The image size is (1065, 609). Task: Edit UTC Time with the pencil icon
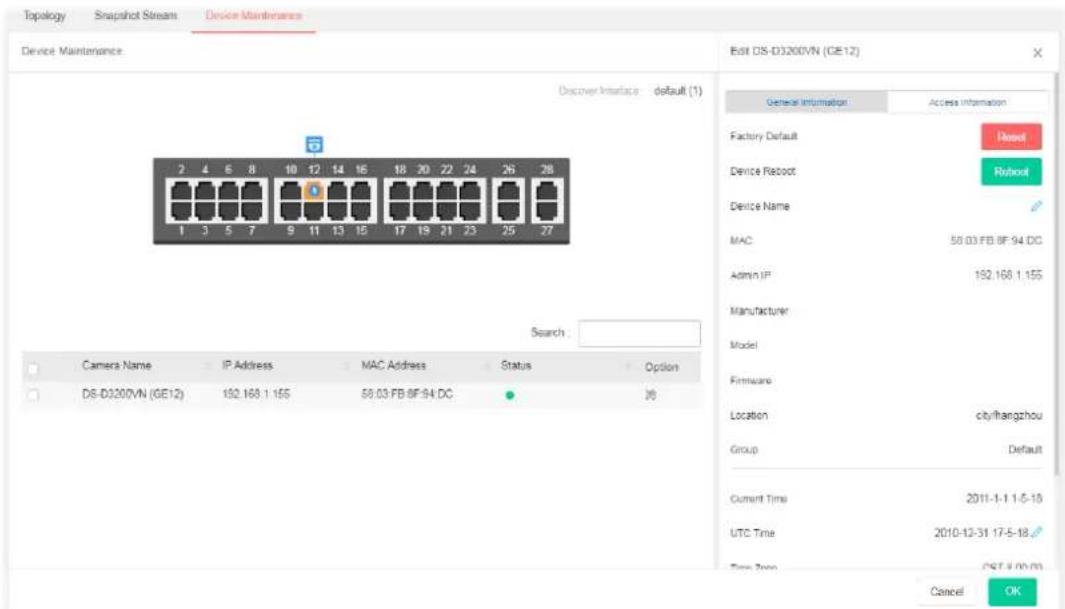tap(1036, 532)
